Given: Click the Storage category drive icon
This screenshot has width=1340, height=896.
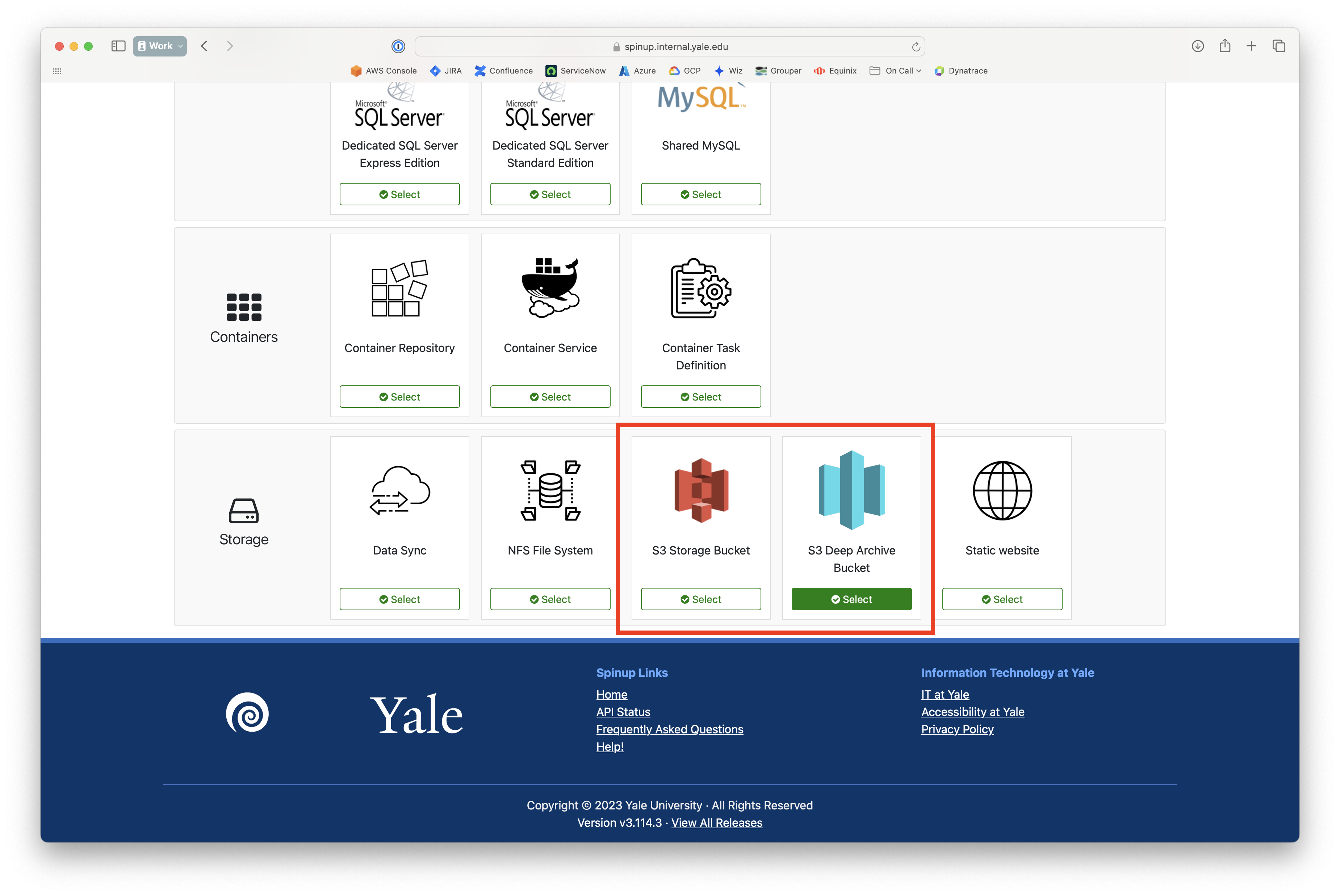Looking at the screenshot, I should click(244, 510).
